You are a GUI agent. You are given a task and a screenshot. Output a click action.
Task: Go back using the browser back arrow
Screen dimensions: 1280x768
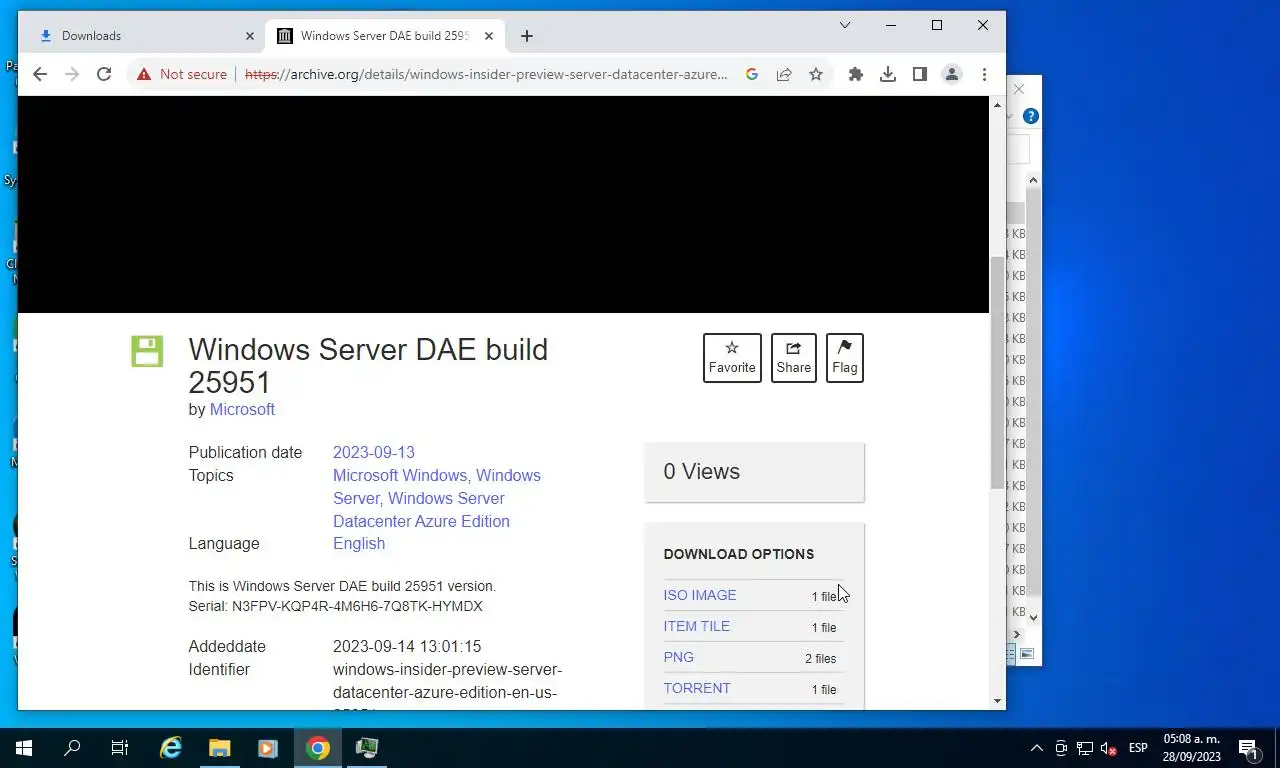(x=40, y=74)
